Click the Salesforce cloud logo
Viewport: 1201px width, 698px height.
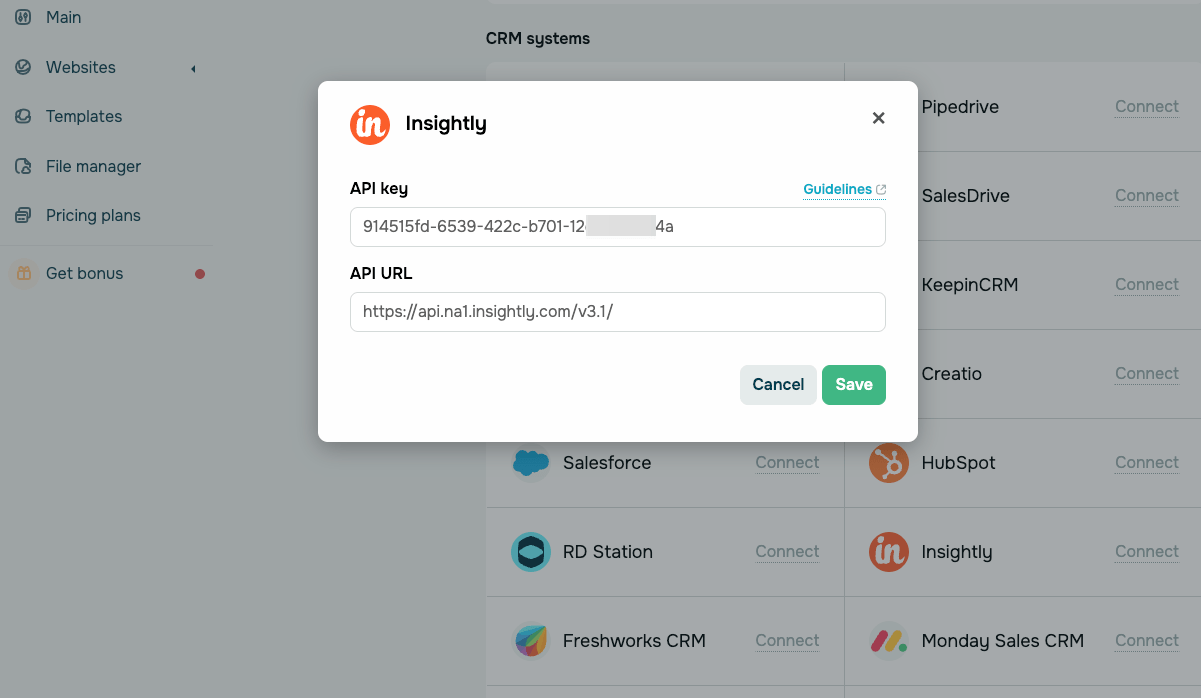click(x=531, y=463)
